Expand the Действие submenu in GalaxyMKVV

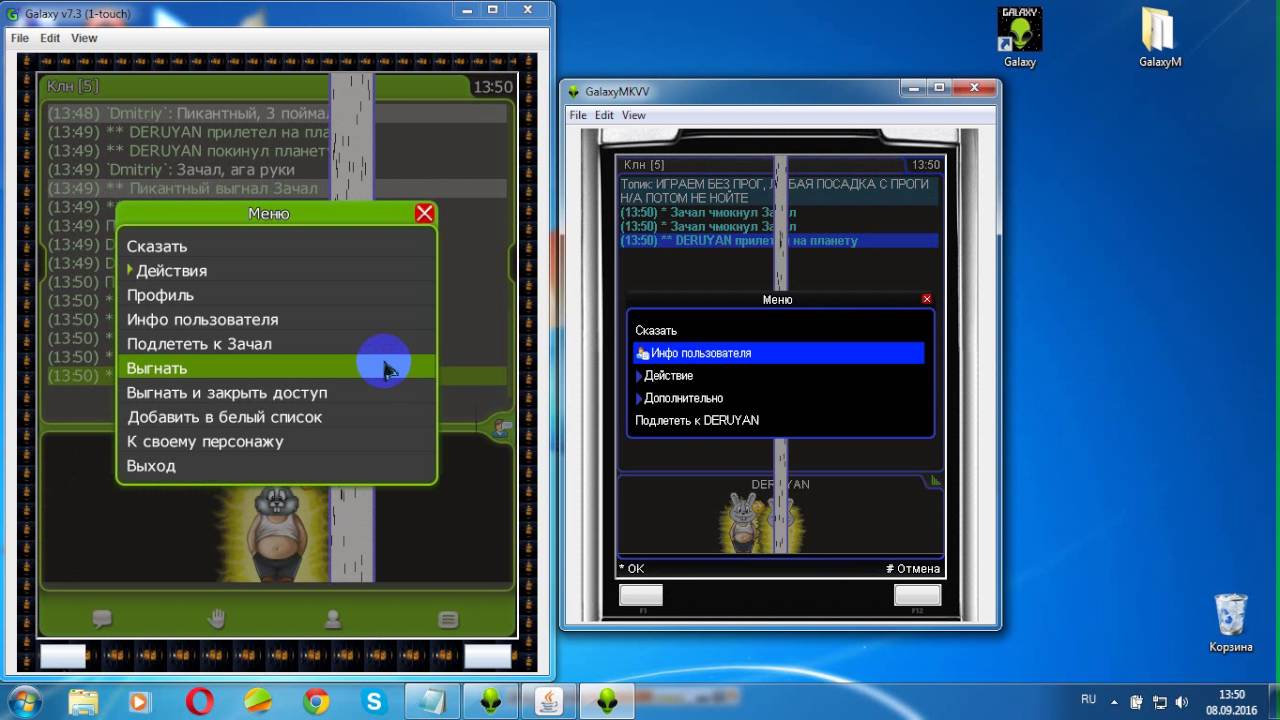pos(779,376)
